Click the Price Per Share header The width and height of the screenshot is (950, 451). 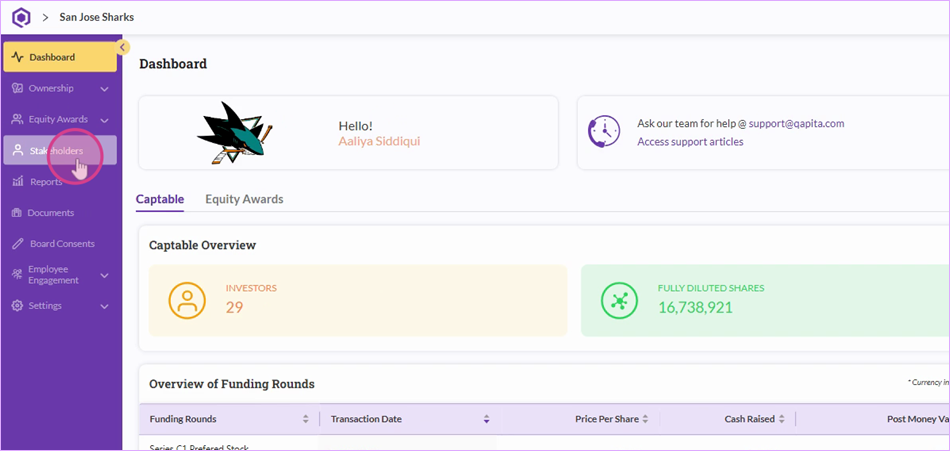click(x=607, y=419)
